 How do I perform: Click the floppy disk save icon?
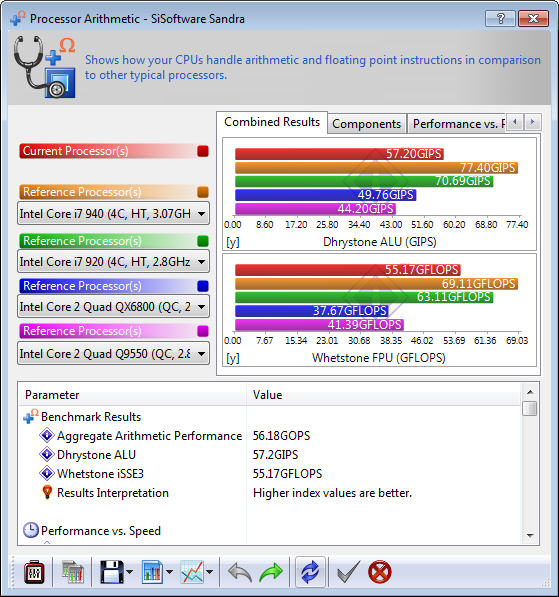click(x=112, y=572)
